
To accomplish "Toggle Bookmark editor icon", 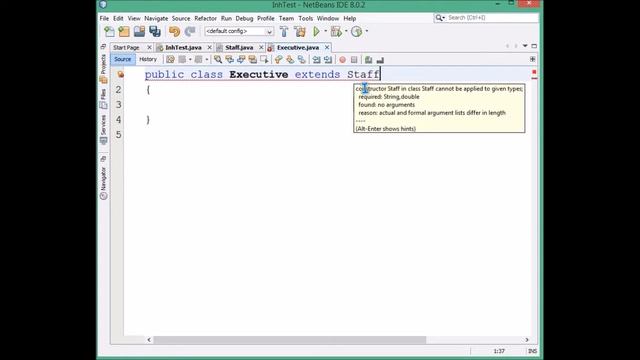I will (302, 60).
